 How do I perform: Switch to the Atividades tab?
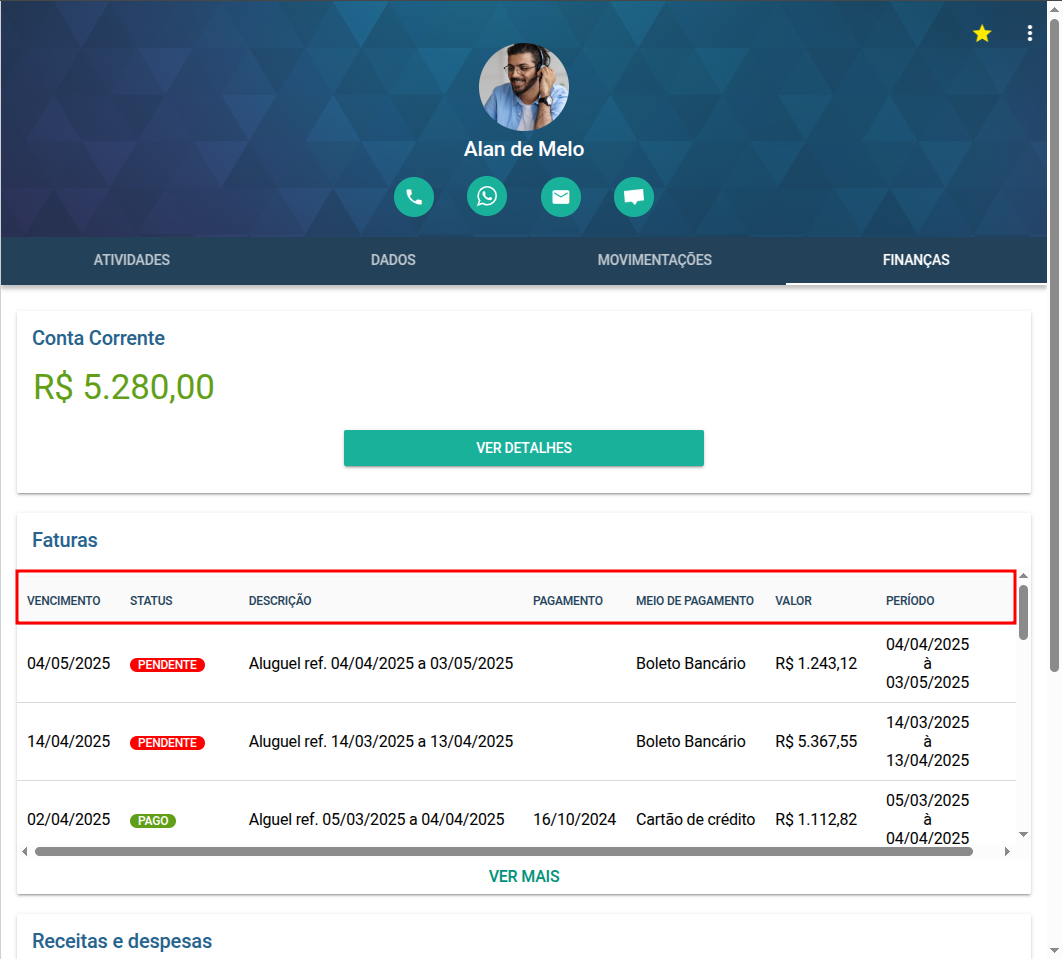[x=131, y=260]
